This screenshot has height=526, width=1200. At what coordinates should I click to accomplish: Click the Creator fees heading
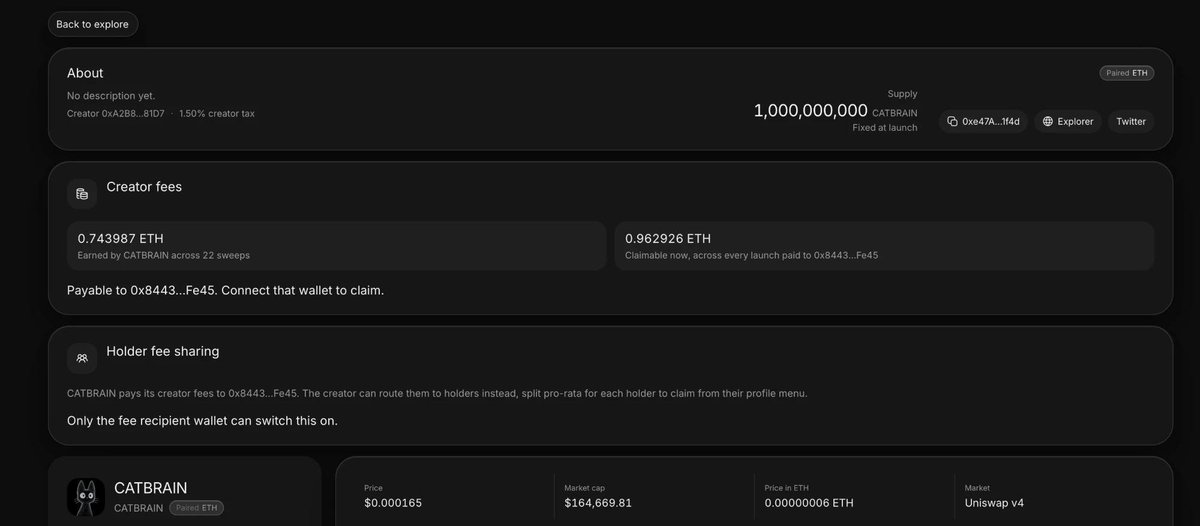(144, 187)
